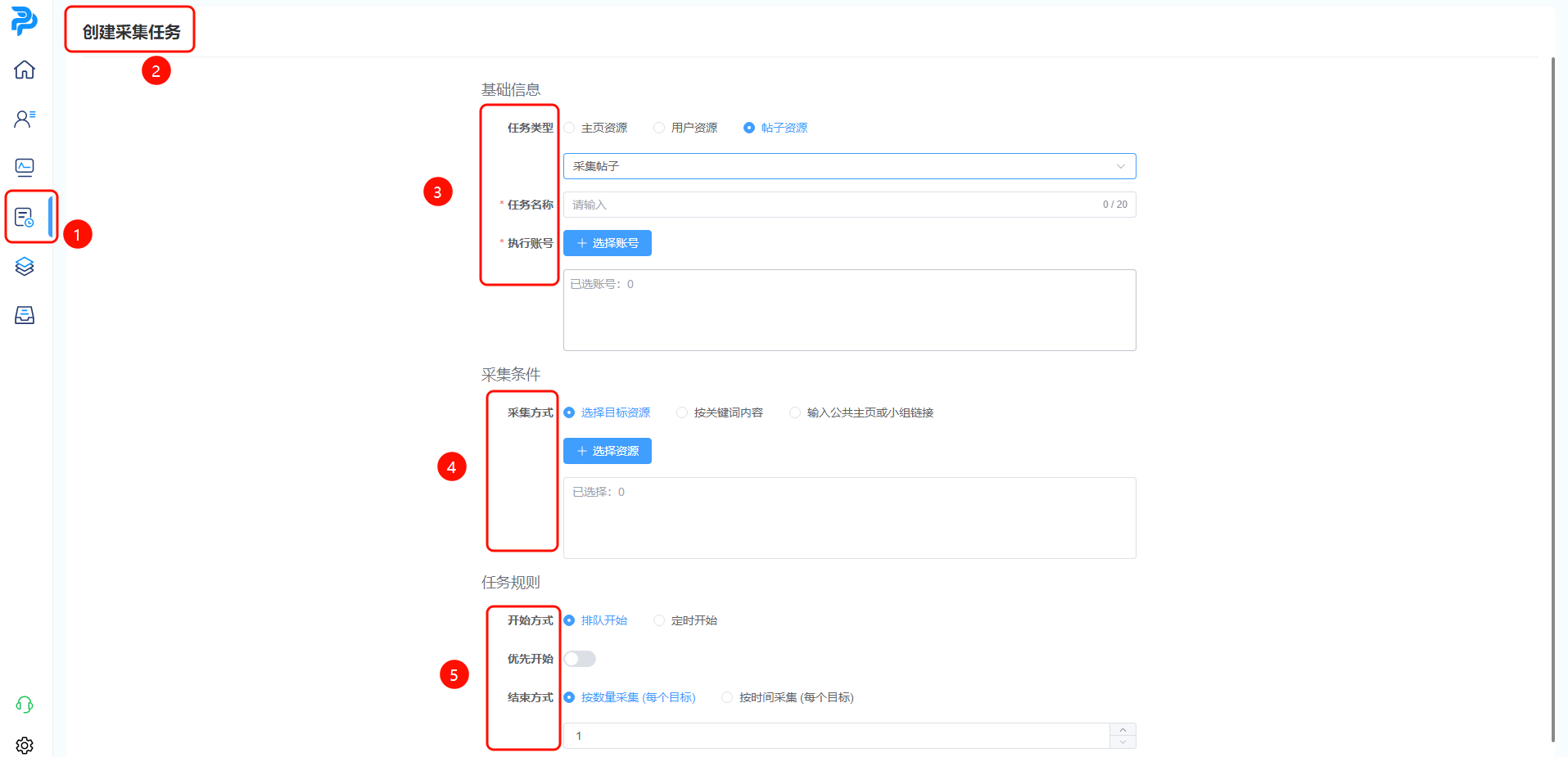Increase the collection quantity stepper value

1123,729
